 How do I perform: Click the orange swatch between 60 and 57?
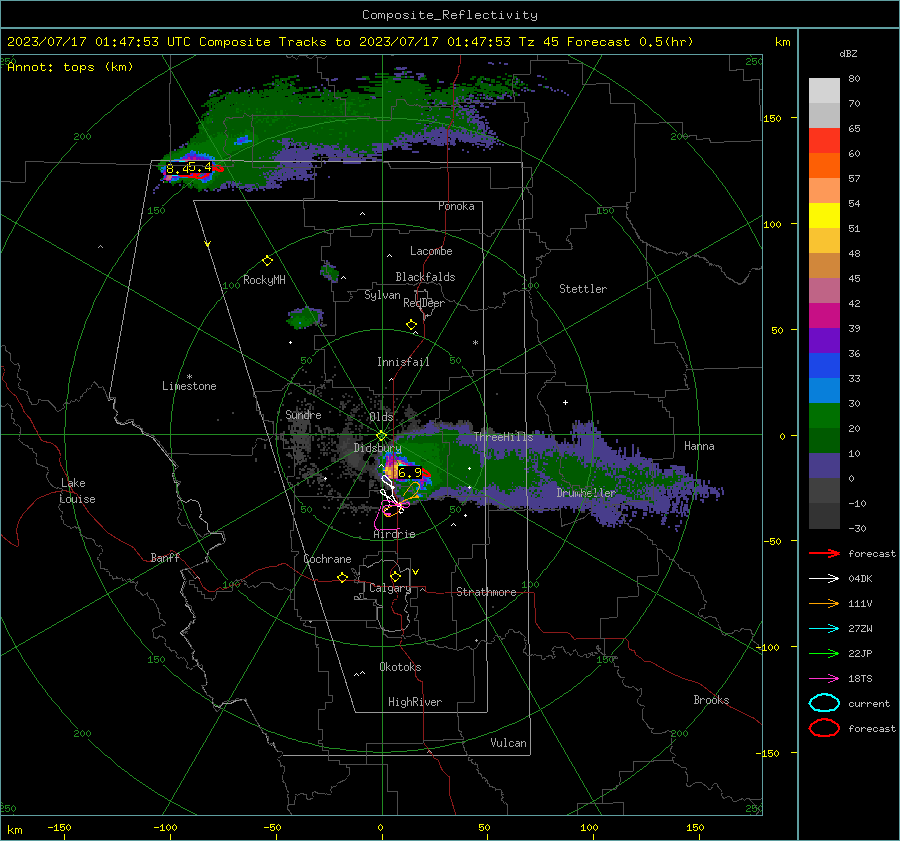[824, 165]
